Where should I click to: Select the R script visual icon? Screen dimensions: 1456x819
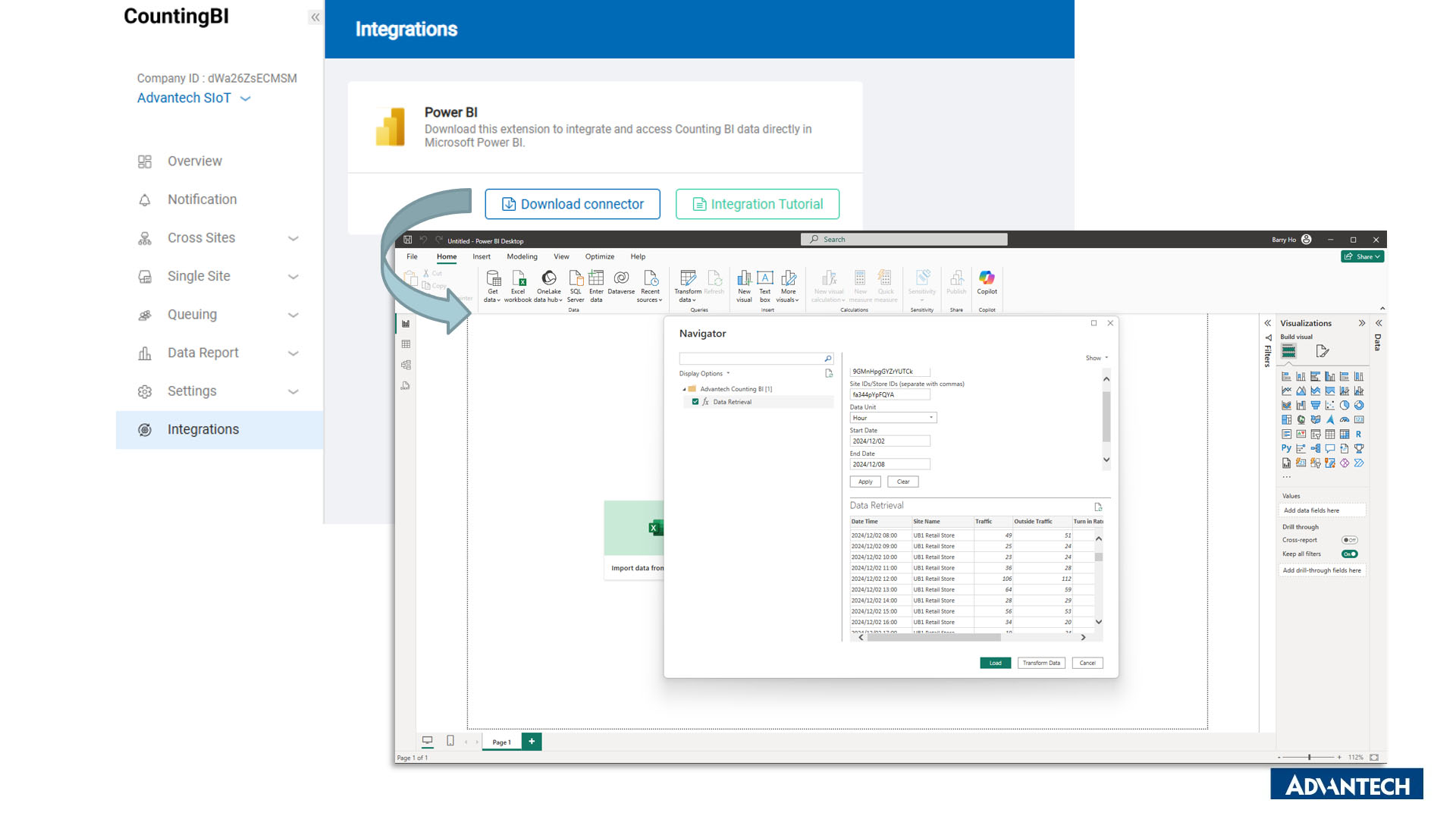pos(1359,434)
